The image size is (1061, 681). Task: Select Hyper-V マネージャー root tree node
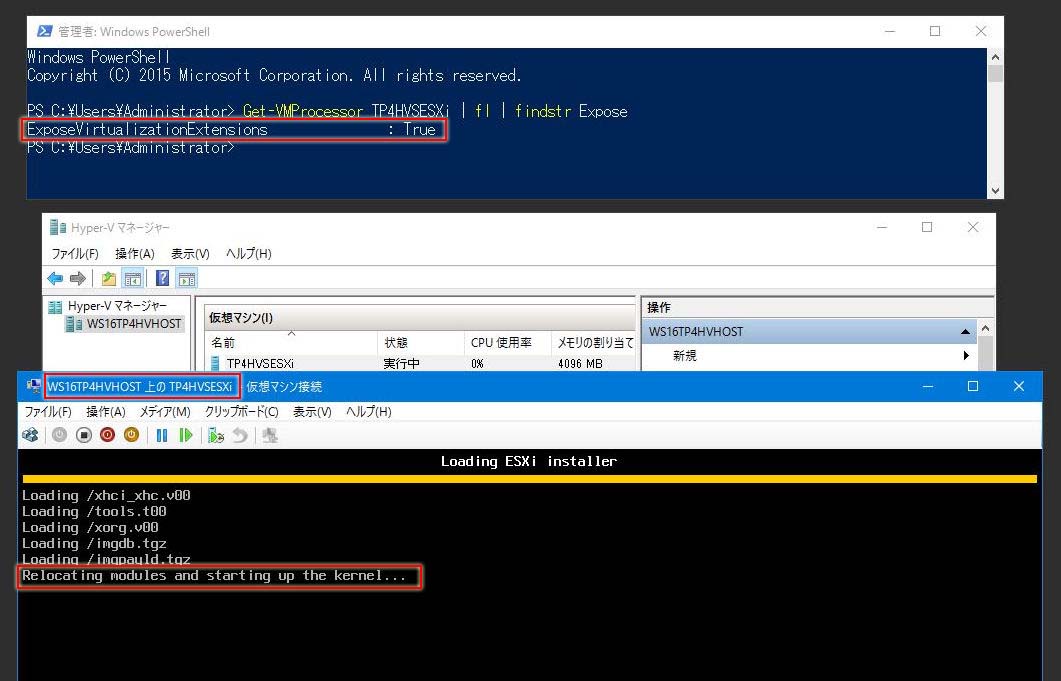click(117, 306)
